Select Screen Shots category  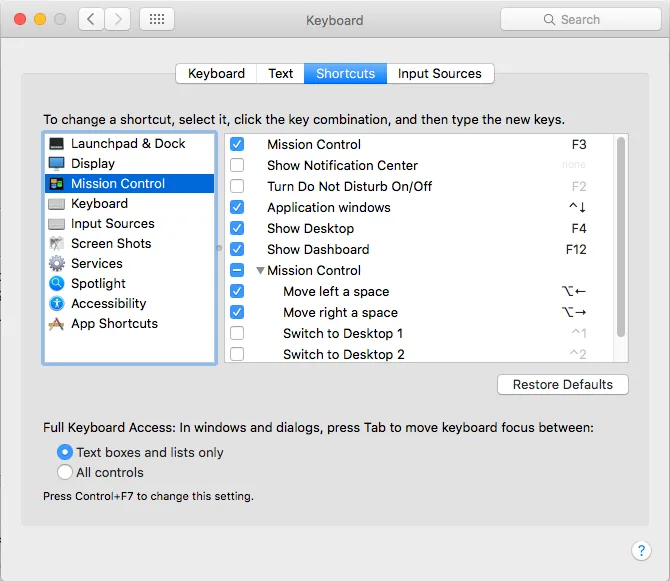129,244
